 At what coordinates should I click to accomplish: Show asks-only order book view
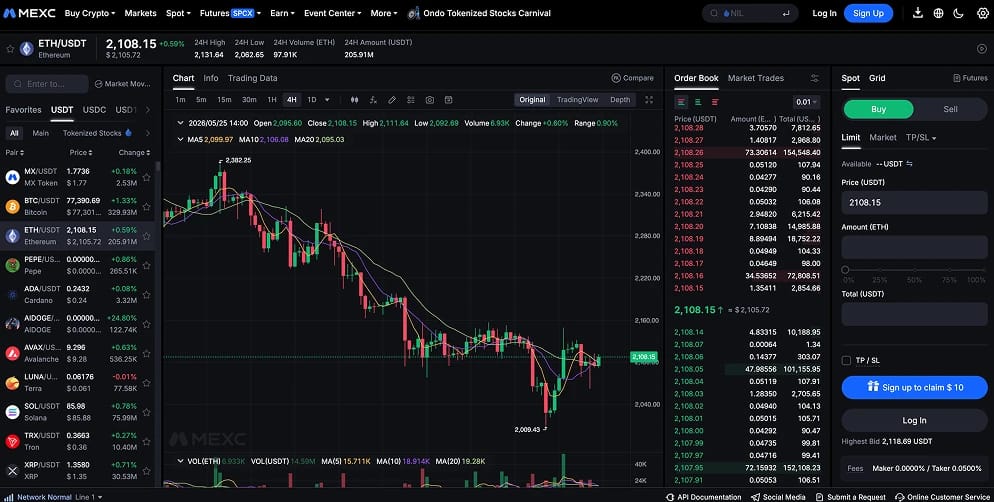pyautogui.click(x=715, y=102)
